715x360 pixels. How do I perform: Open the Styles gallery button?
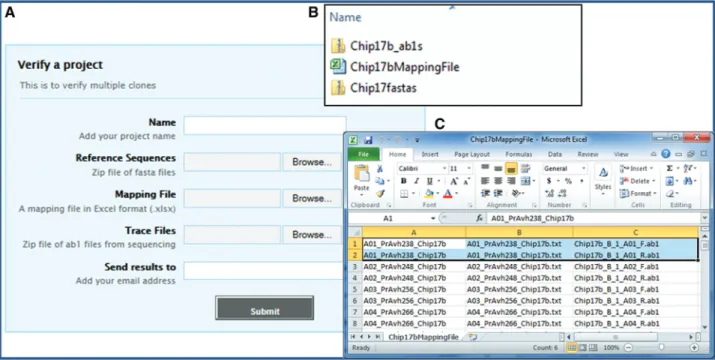(x=603, y=179)
